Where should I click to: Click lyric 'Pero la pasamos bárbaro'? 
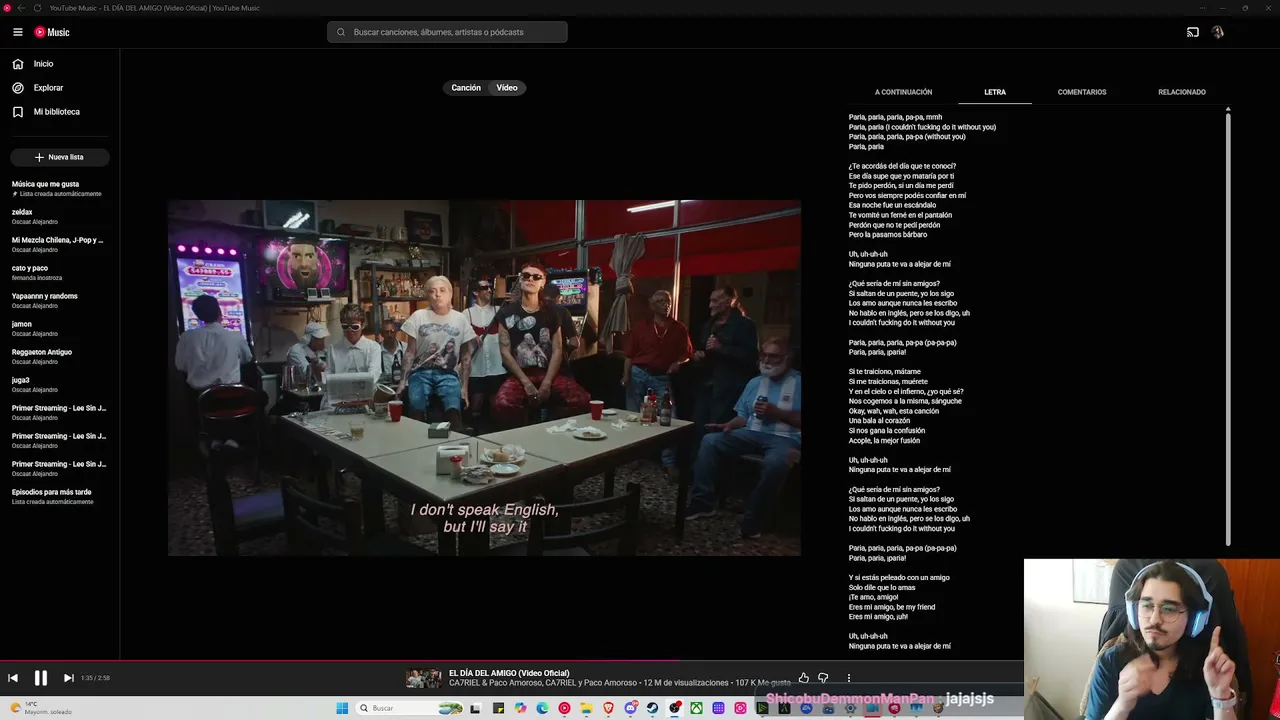point(888,235)
